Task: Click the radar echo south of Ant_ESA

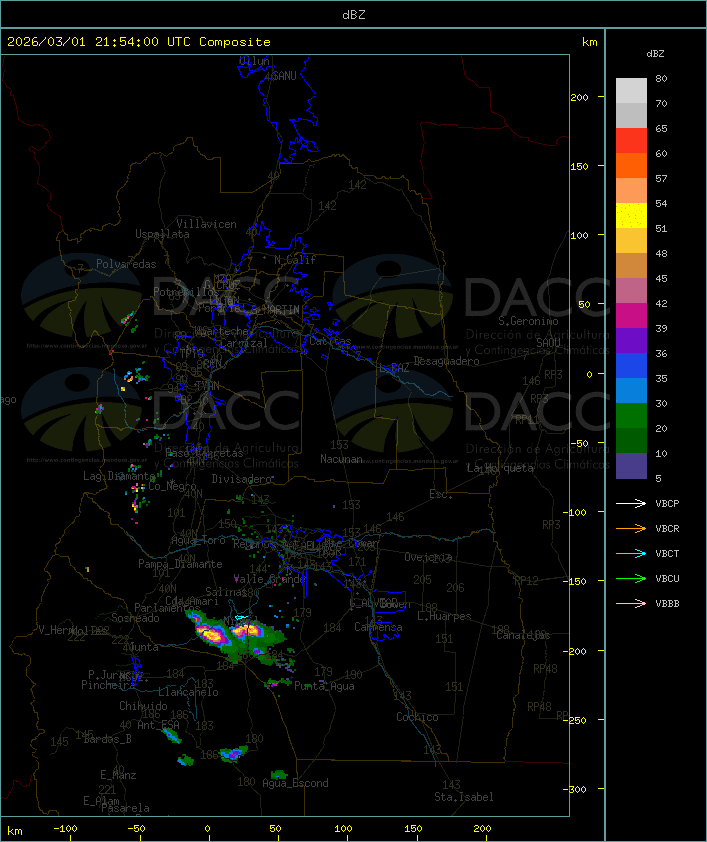Action: 172,736
